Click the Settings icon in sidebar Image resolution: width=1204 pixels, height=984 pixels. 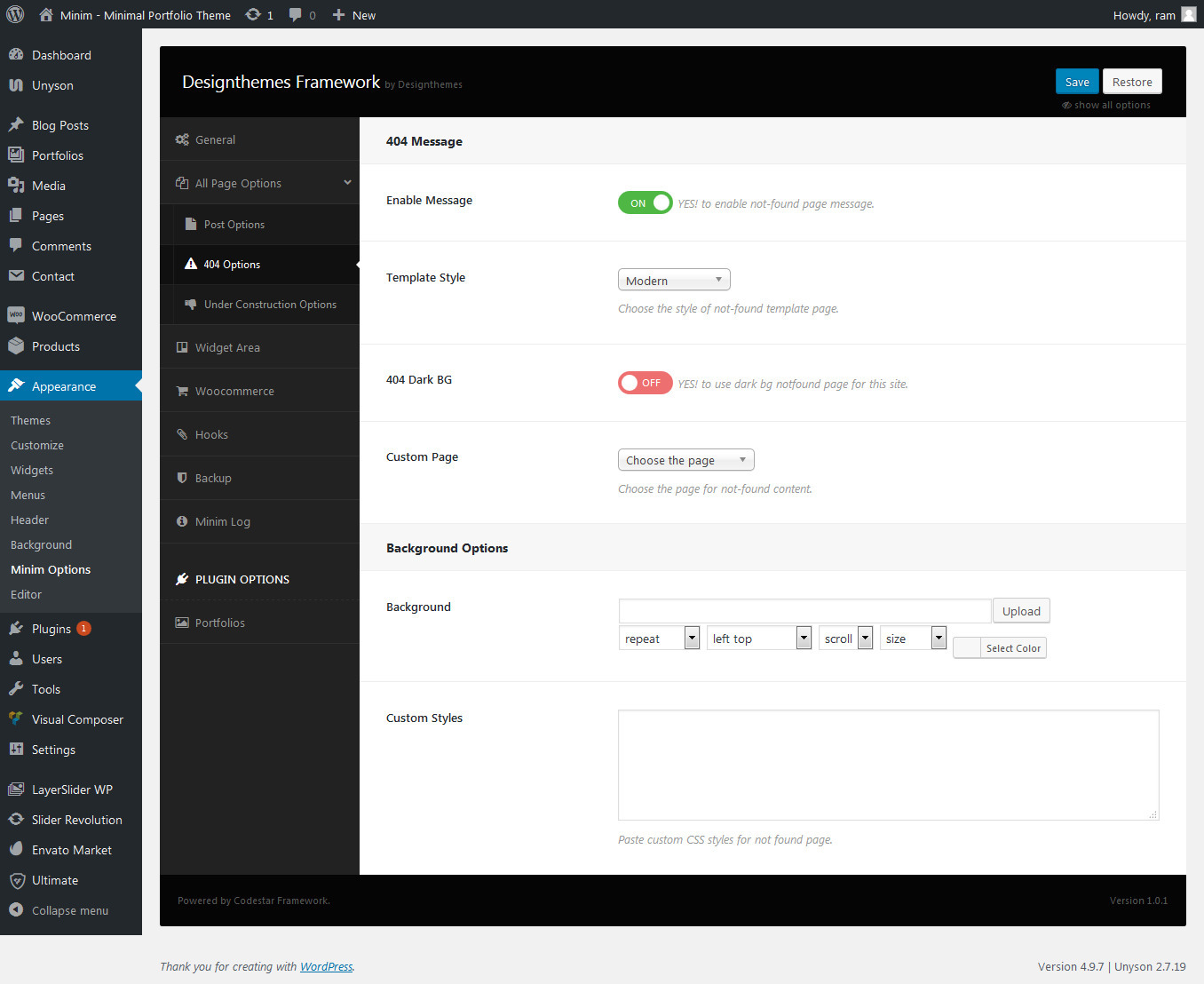pos(16,749)
